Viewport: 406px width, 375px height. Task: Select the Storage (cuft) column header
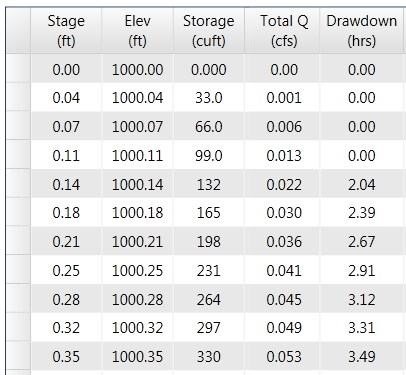pos(209,31)
